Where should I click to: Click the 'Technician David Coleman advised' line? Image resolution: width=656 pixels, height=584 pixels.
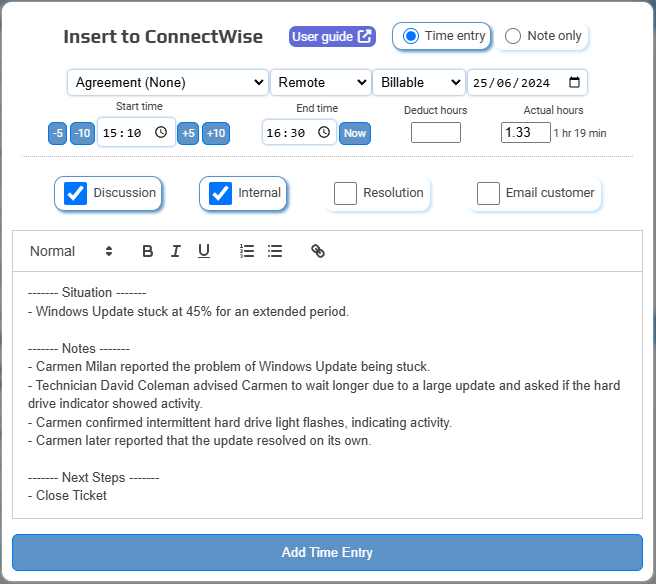324,394
